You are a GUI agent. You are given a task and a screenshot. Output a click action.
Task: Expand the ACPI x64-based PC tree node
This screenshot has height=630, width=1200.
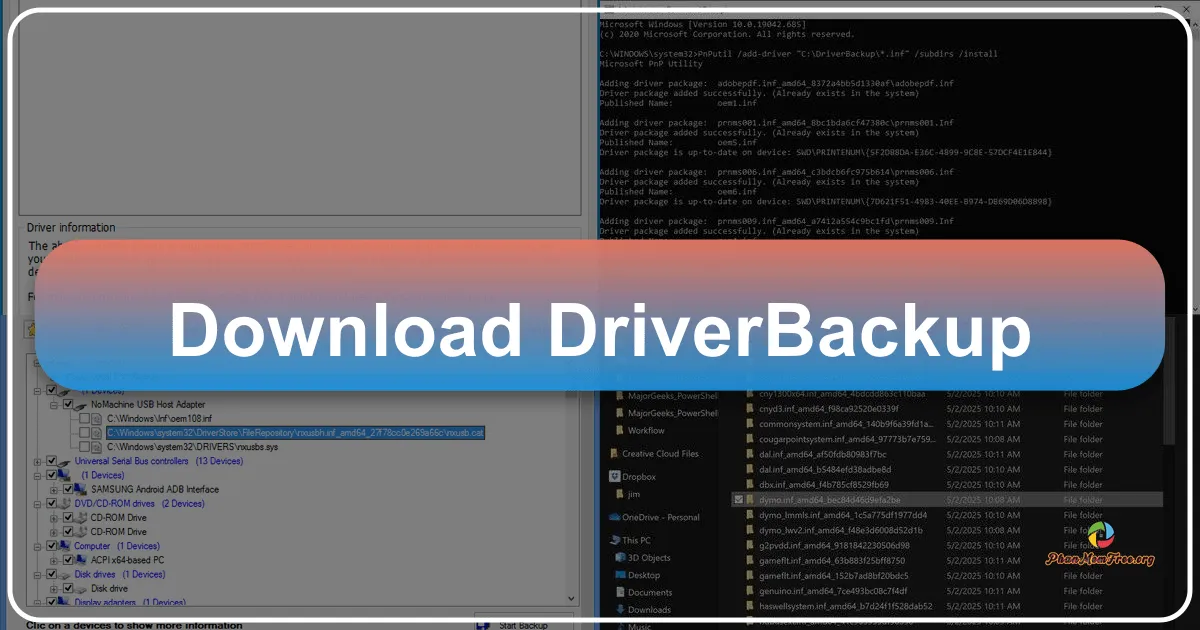(52, 560)
